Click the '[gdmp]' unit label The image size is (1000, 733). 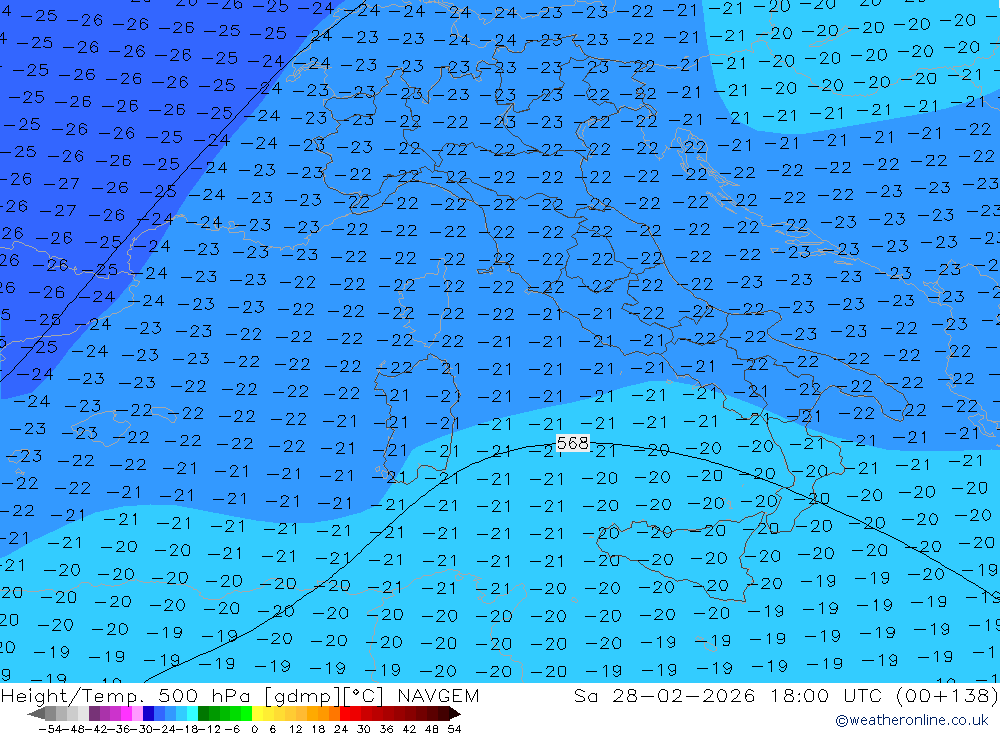[x=303, y=696]
